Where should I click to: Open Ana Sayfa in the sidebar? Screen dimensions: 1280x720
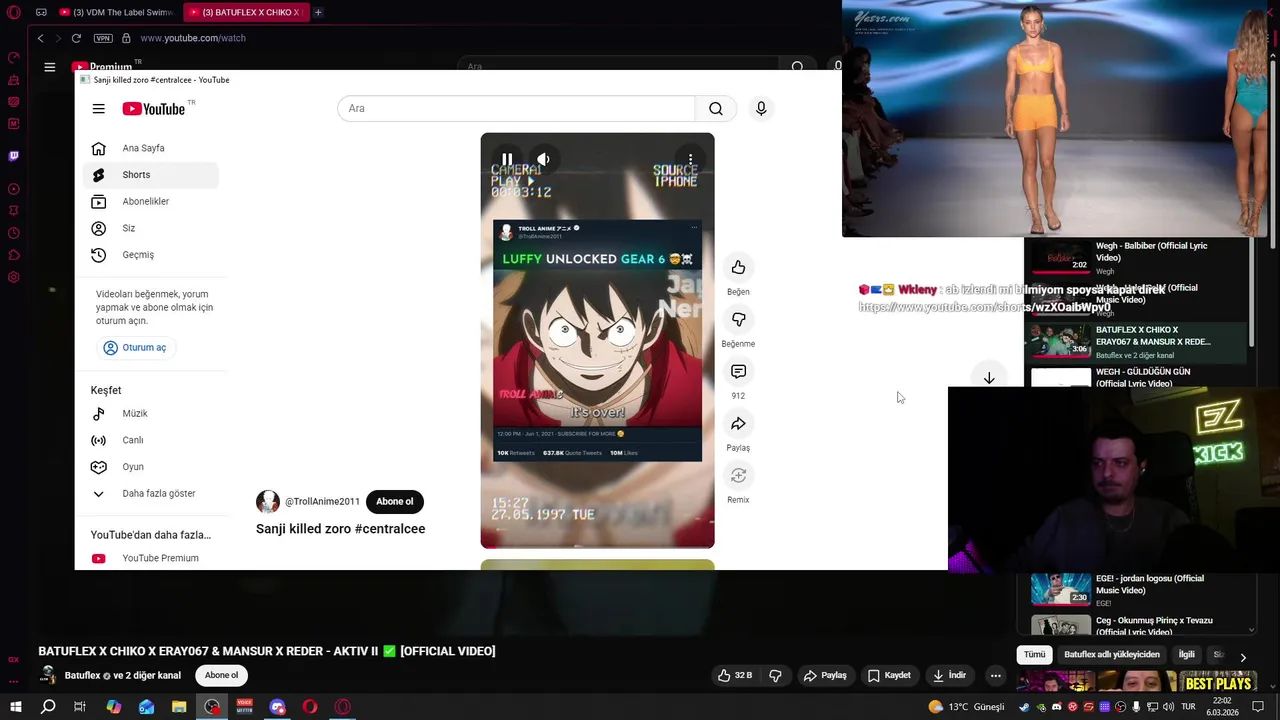(151, 148)
